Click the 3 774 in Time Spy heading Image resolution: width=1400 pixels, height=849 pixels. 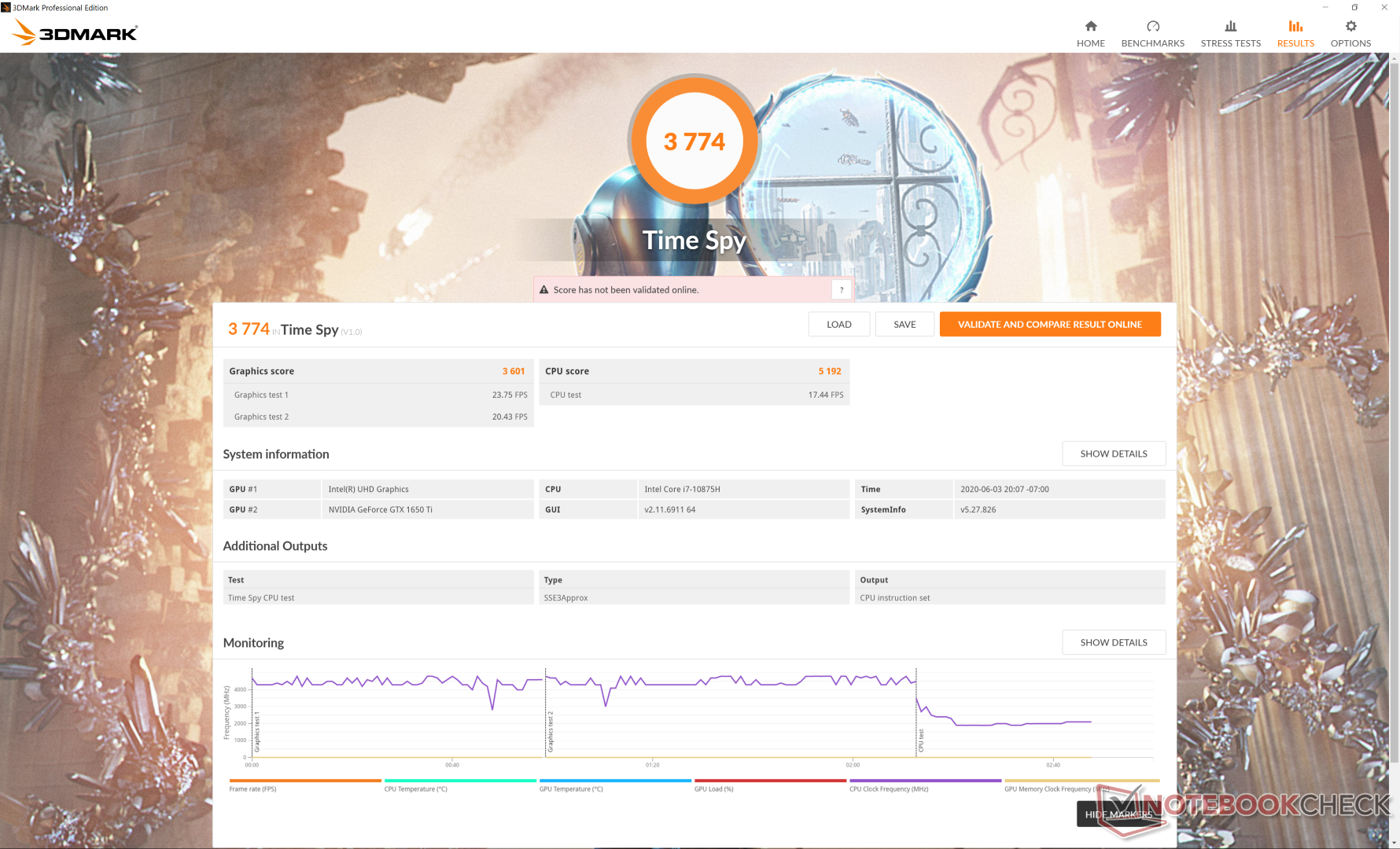pos(295,329)
